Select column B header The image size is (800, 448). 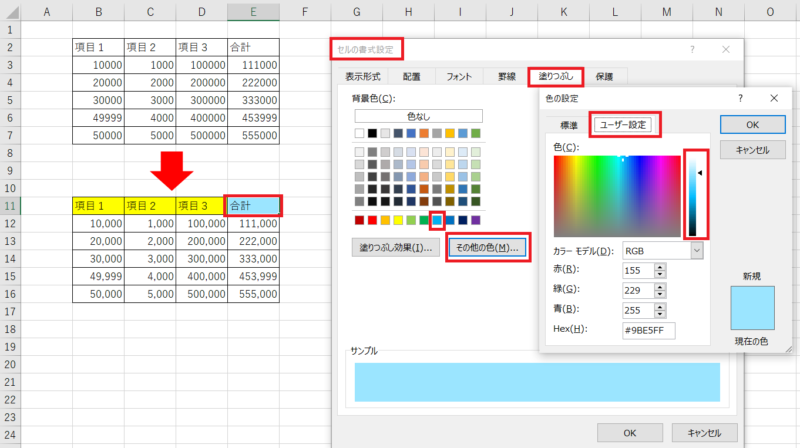tap(98, 12)
